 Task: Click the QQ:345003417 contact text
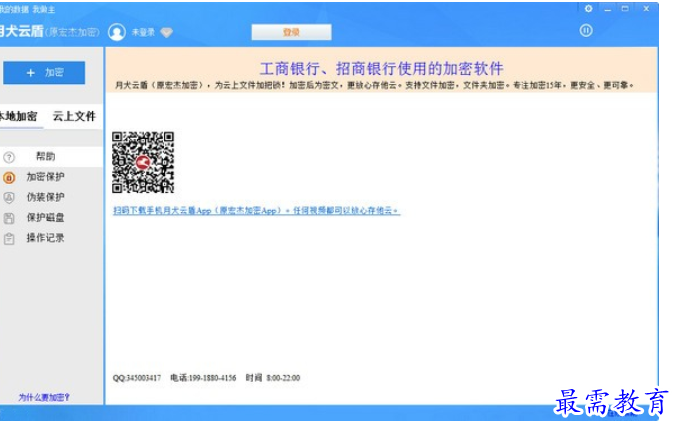(137, 378)
